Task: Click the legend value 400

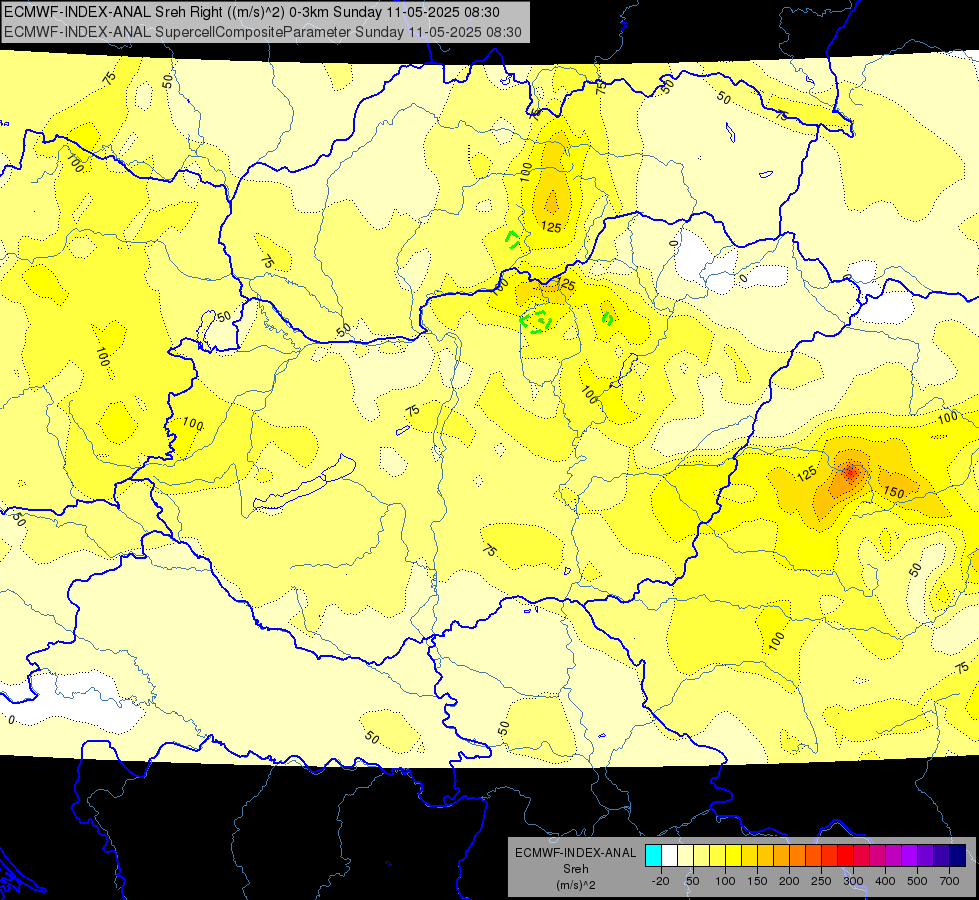Action: (x=885, y=881)
